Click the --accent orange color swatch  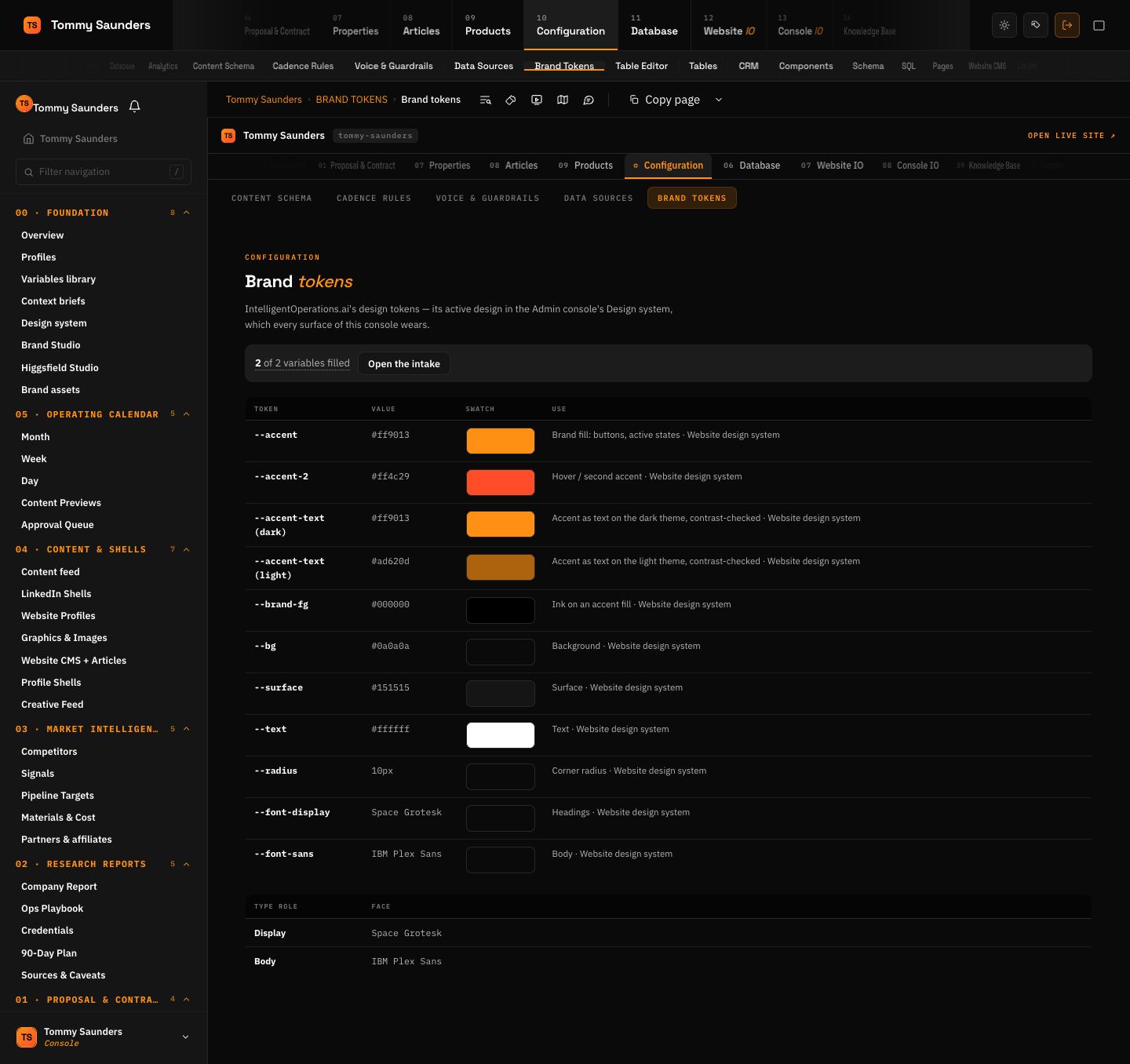coord(501,441)
